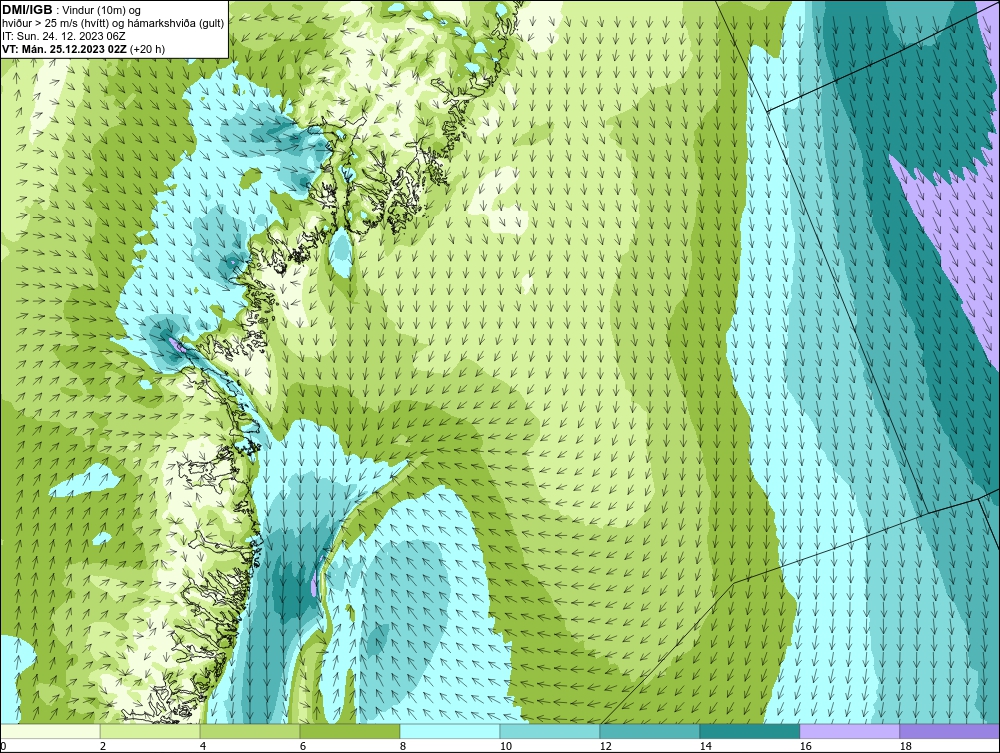
Task: Click the 'Vindur (10m) og' label
Action: (102, 10)
